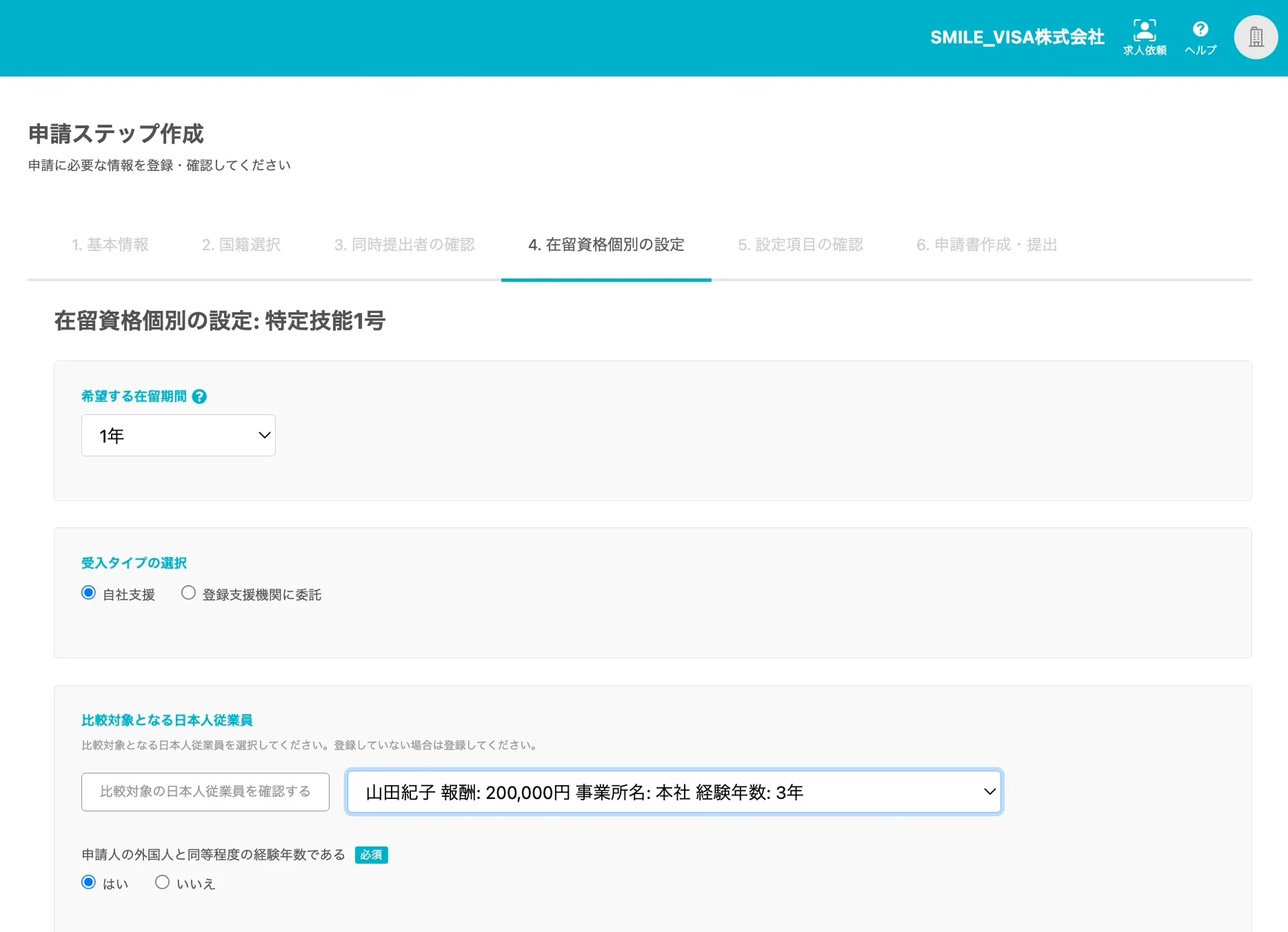
Task: Click 比較対象の日本人従業員を確認する button
Action: (x=205, y=791)
